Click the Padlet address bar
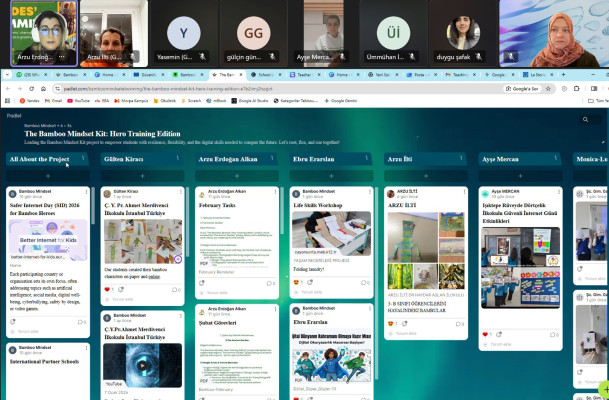Image resolution: width=609 pixels, height=400 pixels. pos(280,89)
